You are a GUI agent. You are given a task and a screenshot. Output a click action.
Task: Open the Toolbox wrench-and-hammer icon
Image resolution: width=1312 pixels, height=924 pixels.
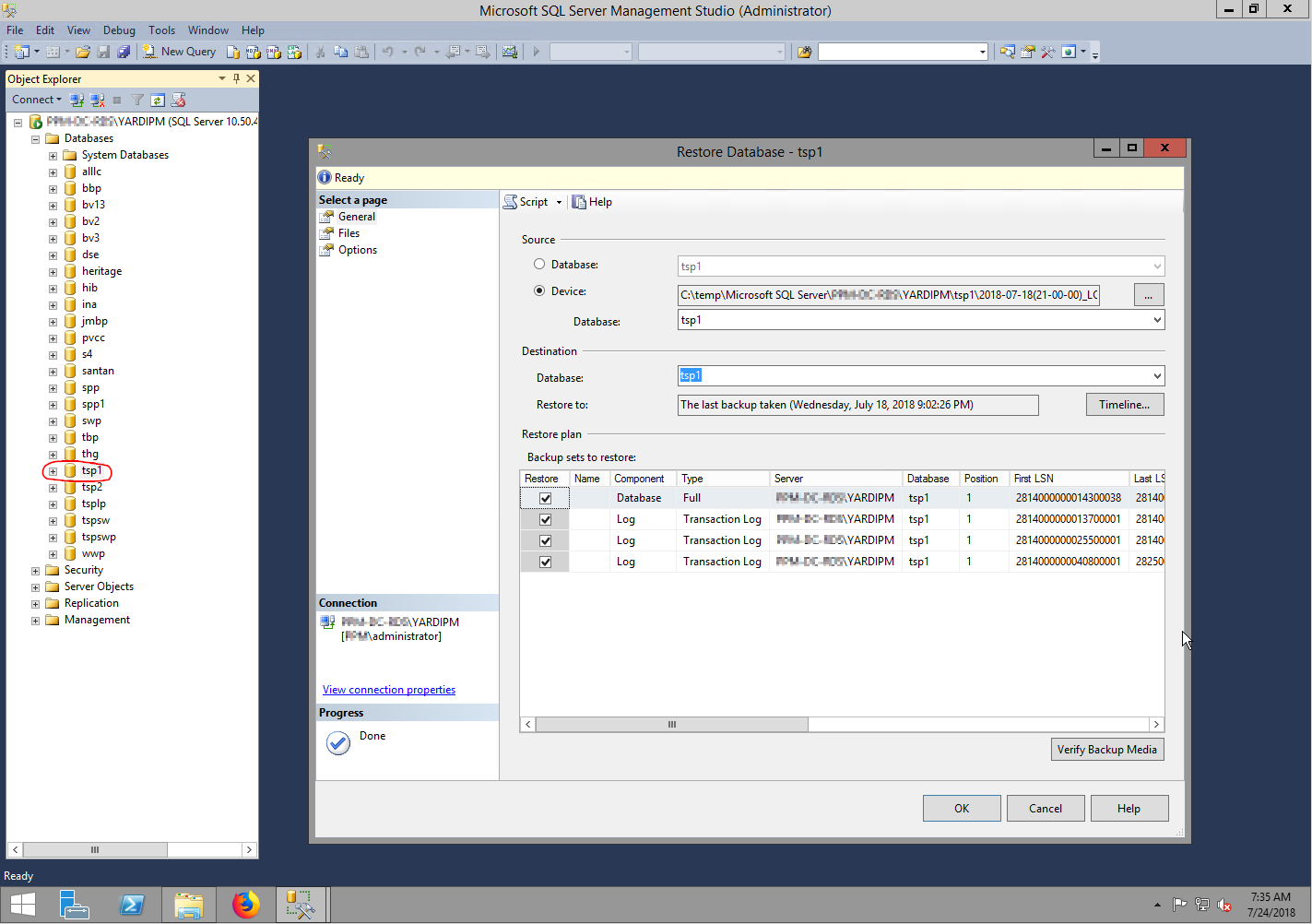pos(1048,52)
